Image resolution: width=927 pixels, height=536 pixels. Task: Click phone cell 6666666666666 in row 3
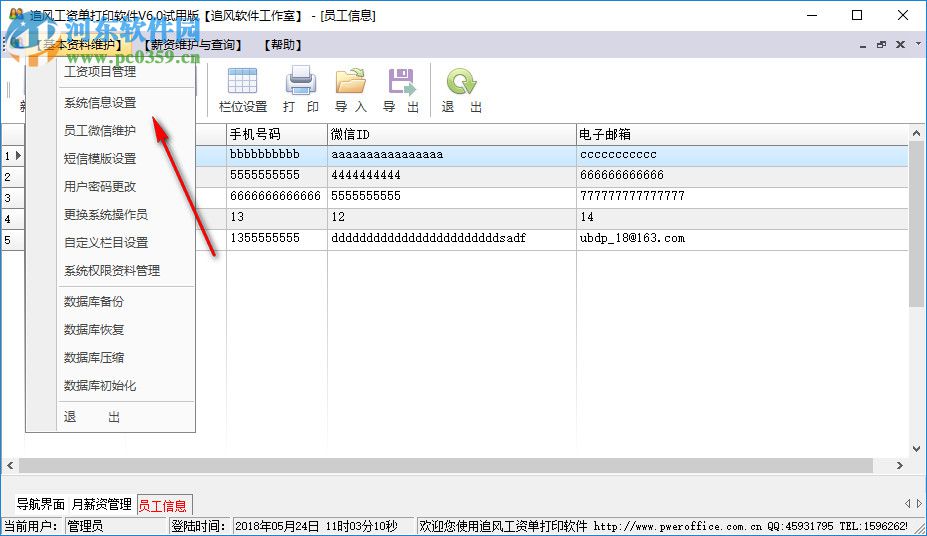point(277,197)
